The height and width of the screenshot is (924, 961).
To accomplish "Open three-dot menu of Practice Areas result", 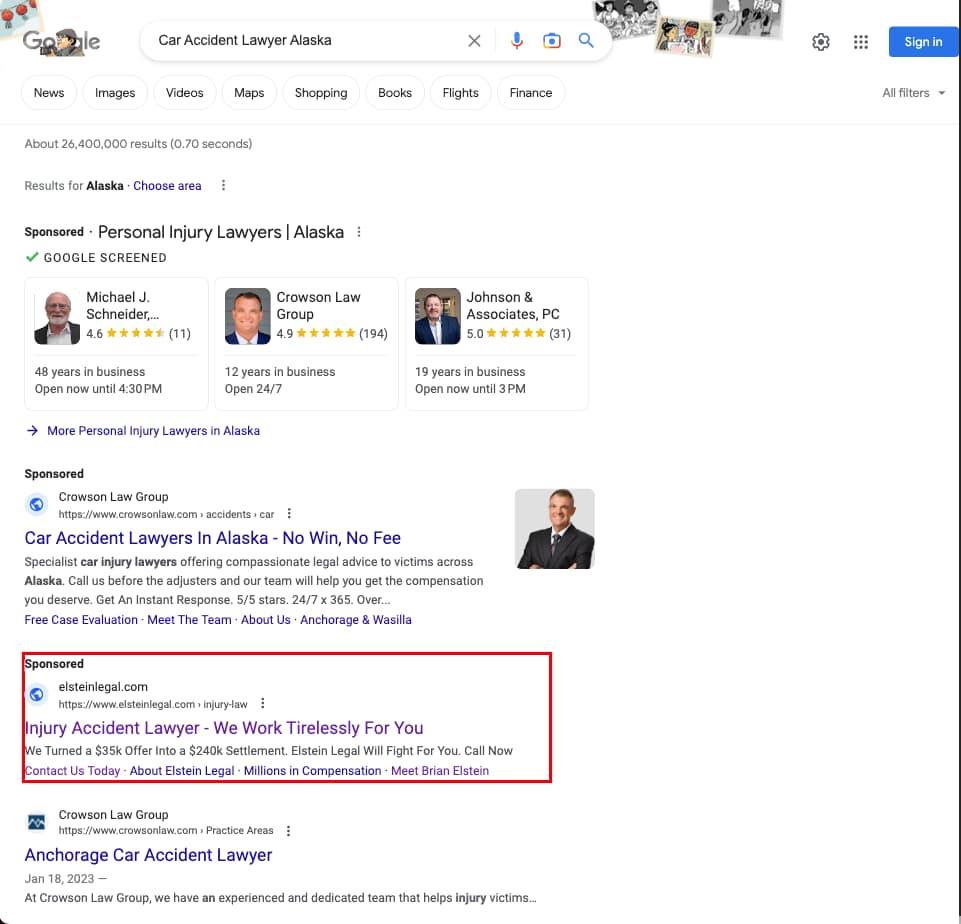I will pos(289,831).
